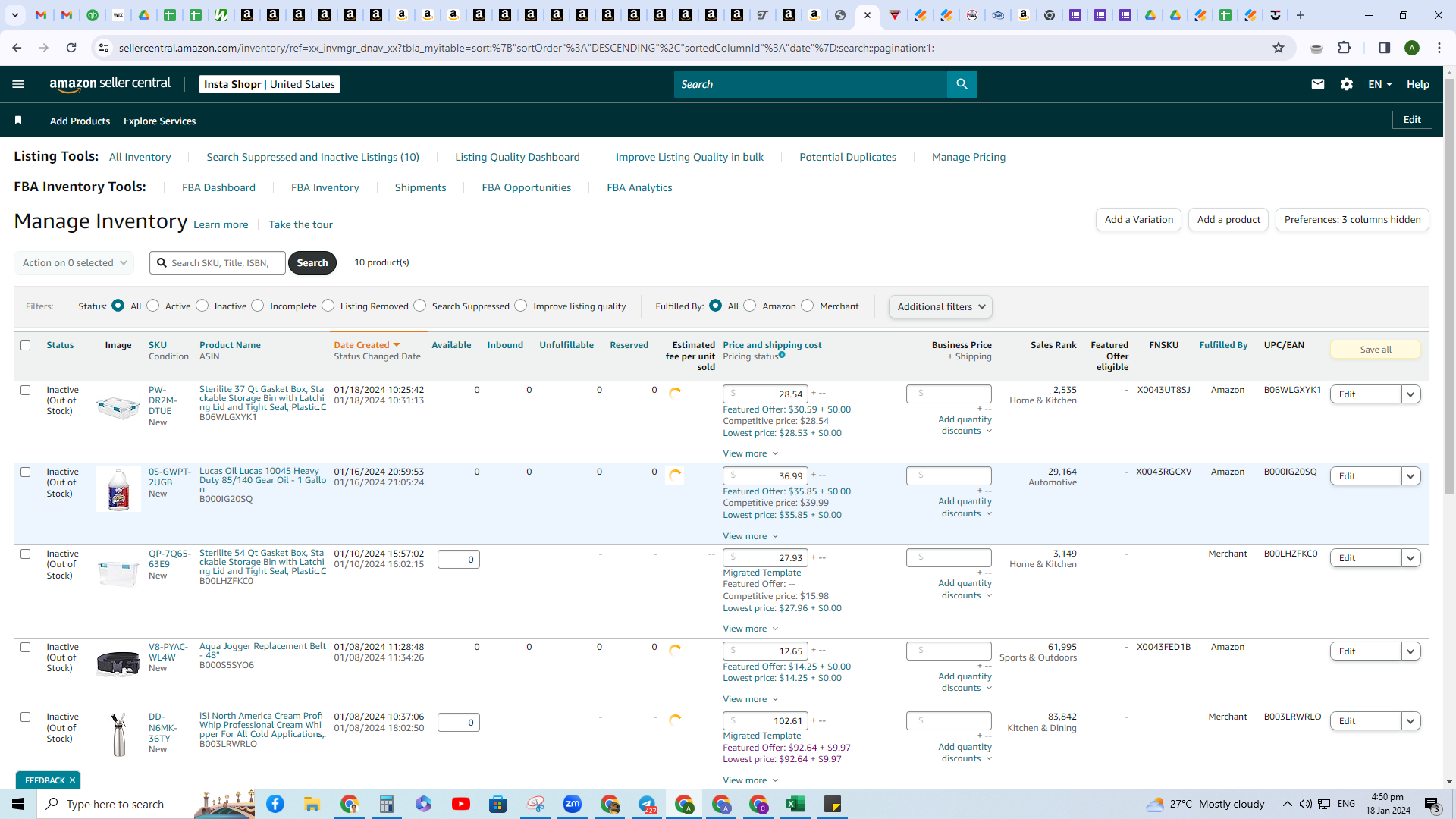Screen dimensions: 1456x819
Task: Go back in browser
Action: [x=17, y=48]
